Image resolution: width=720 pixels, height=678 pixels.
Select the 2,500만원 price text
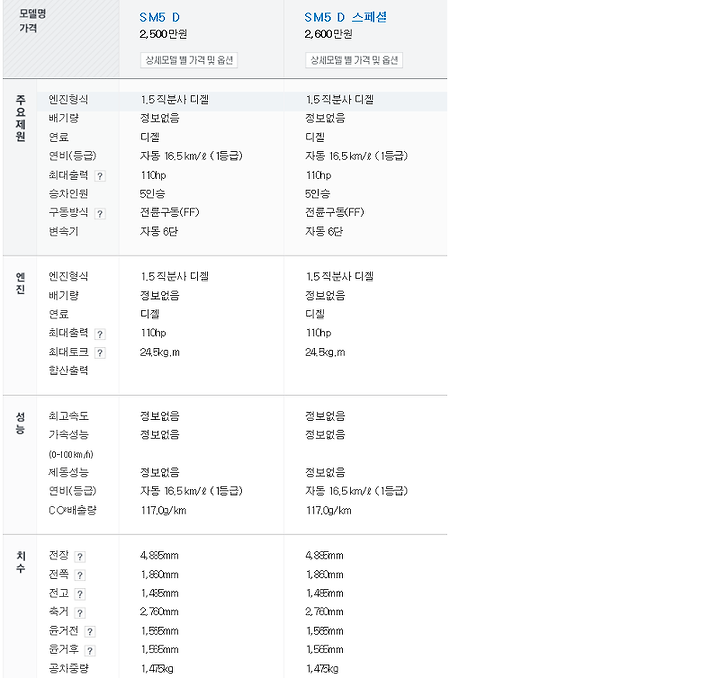point(163,34)
